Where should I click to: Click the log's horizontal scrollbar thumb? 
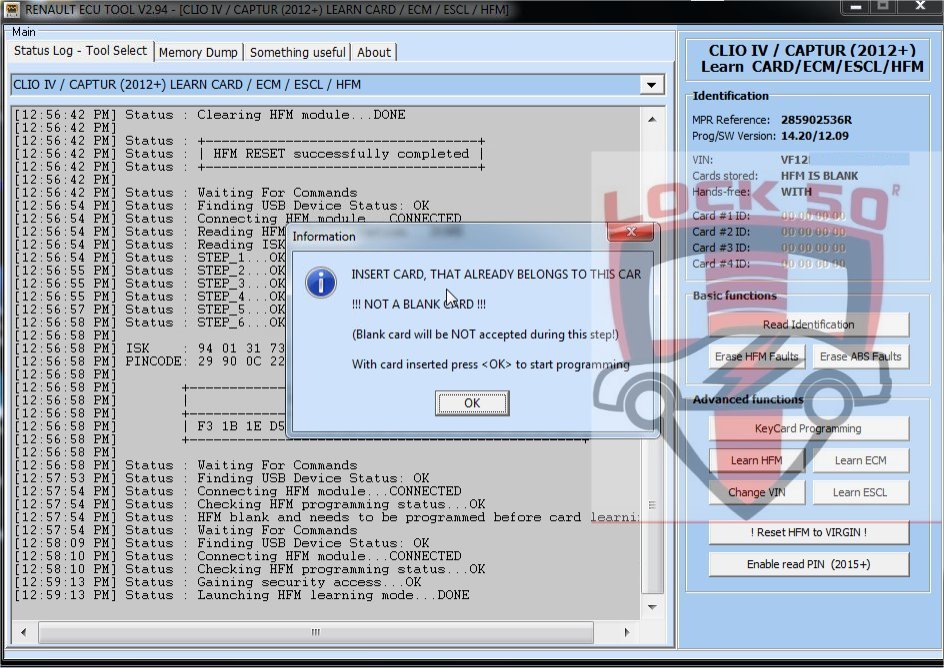pyautogui.click(x=317, y=632)
